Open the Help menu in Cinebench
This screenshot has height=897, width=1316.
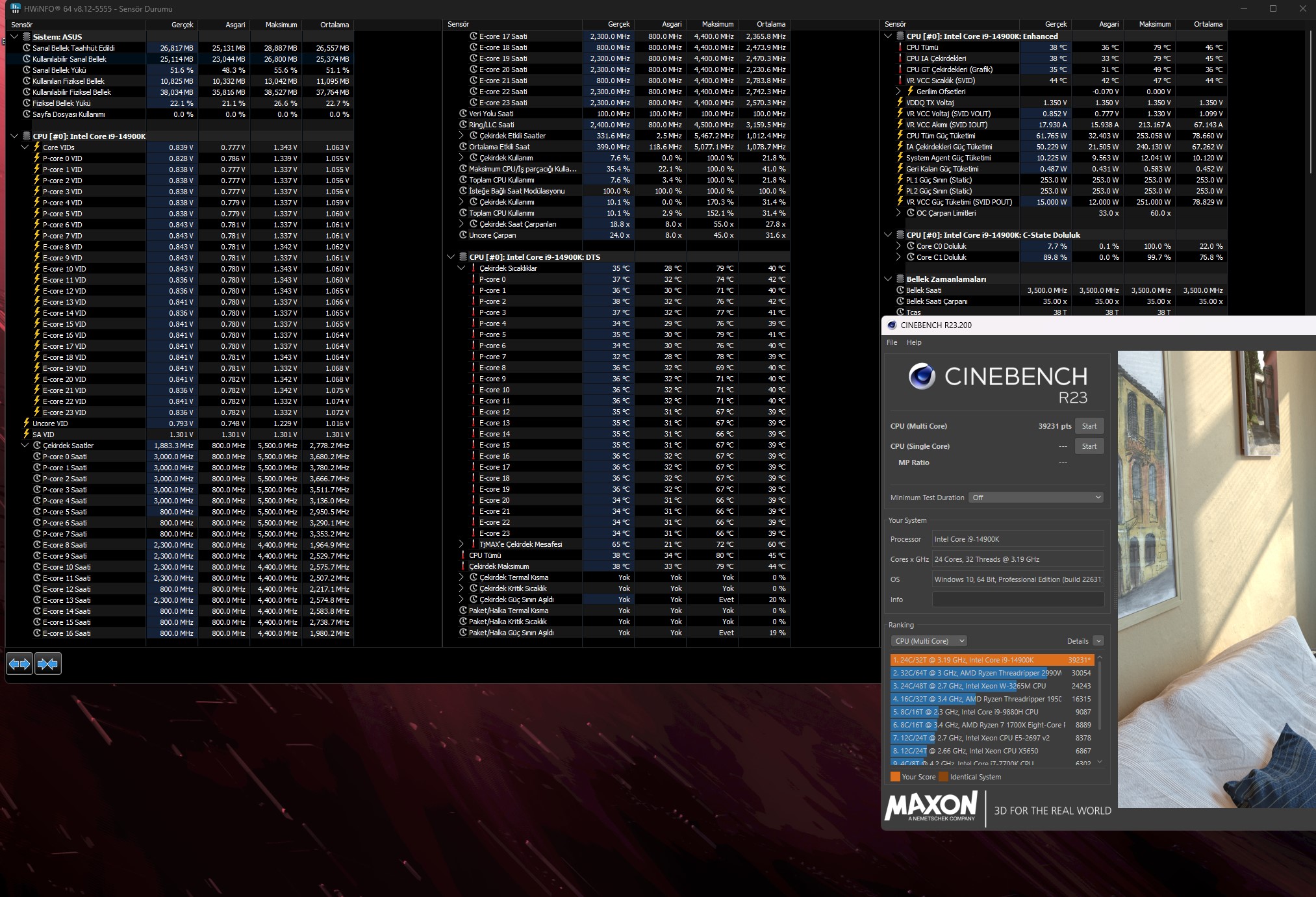click(914, 342)
